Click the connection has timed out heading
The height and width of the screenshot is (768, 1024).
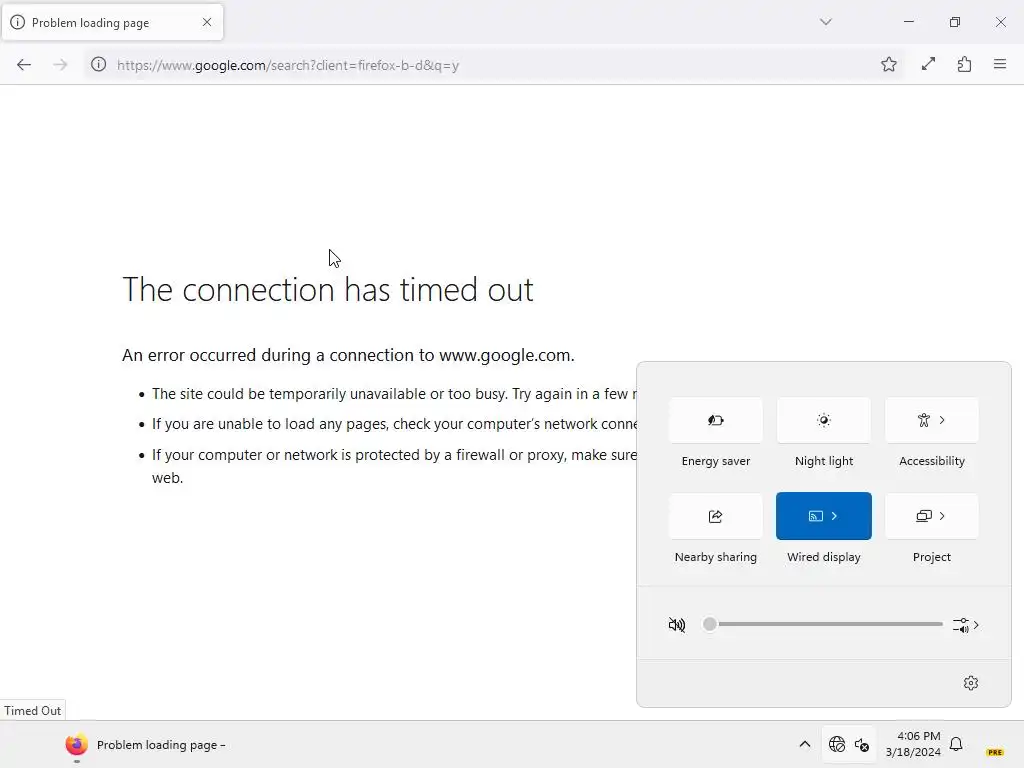[328, 289]
